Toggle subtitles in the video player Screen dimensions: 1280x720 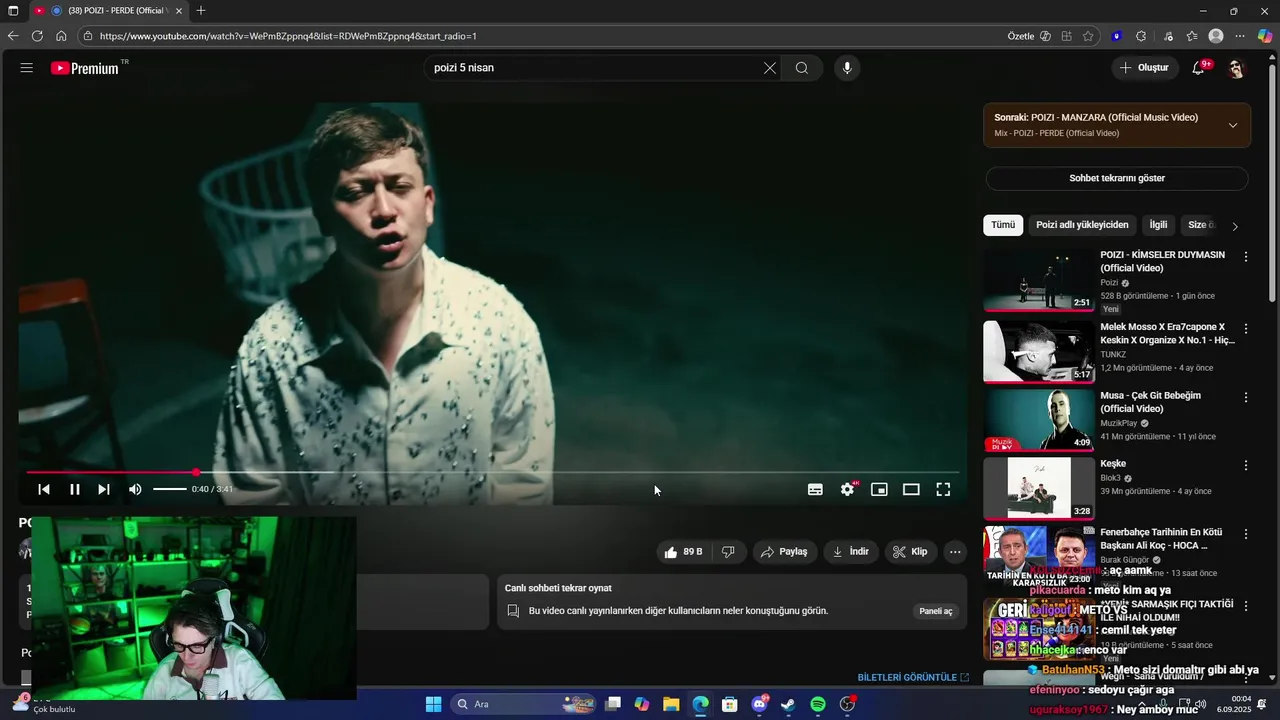pyautogui.click(x=815, y=489)
